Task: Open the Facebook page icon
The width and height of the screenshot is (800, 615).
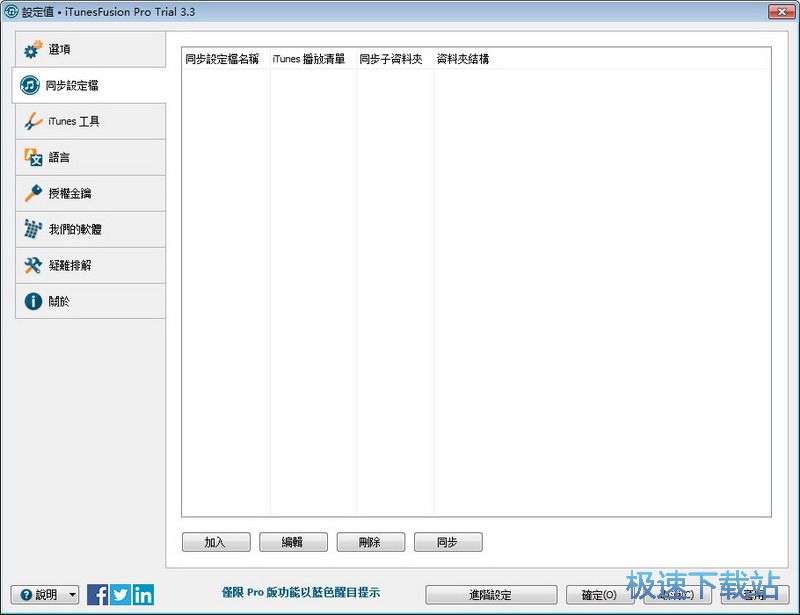Action: (x=97, y=594)
